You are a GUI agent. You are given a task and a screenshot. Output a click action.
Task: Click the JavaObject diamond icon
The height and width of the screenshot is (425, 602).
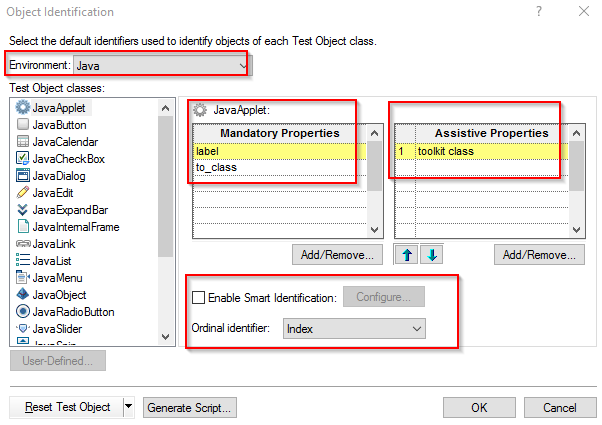coord(23,294)
